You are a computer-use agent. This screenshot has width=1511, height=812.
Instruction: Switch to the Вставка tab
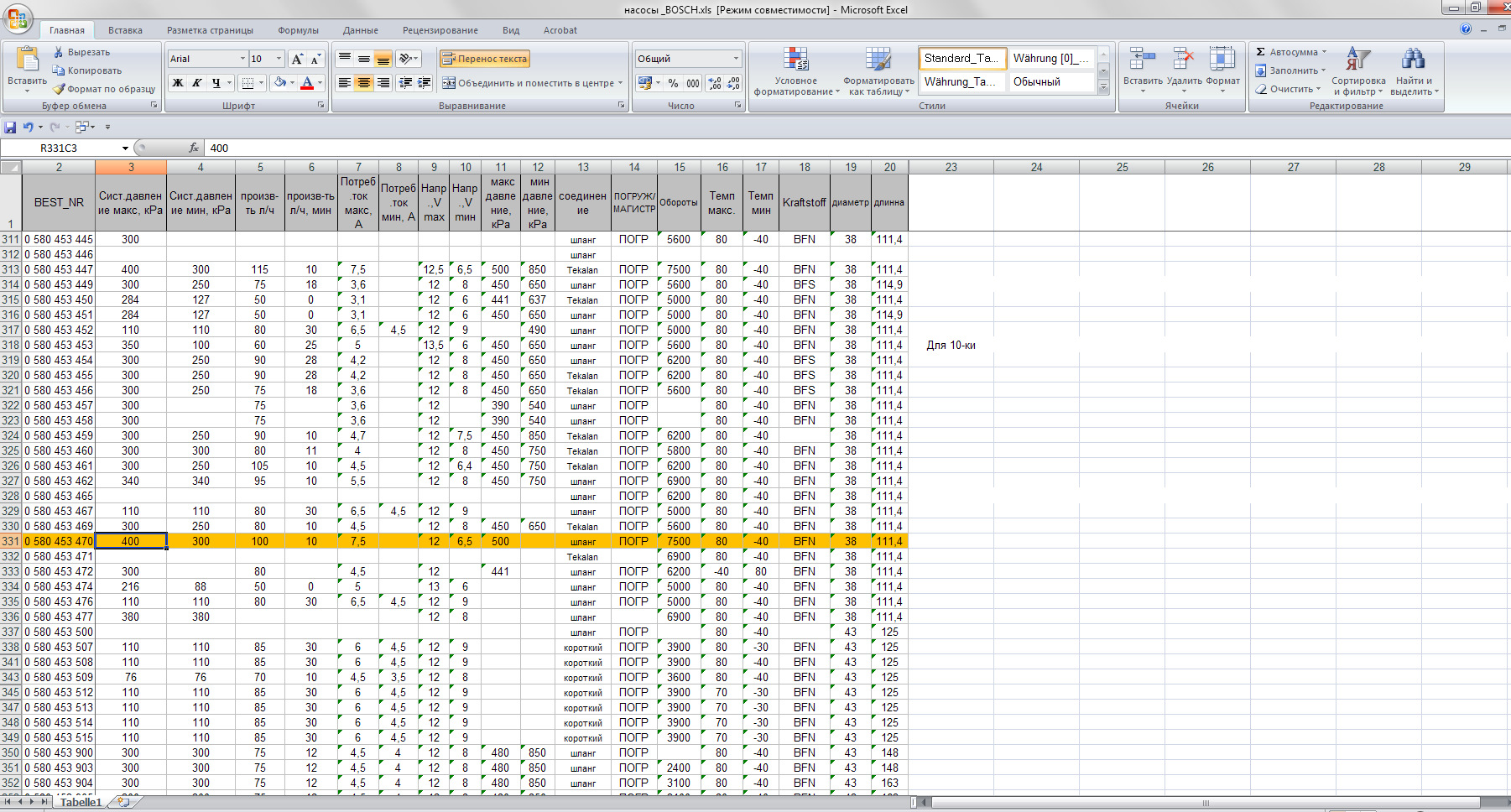[x=125, y=30]
